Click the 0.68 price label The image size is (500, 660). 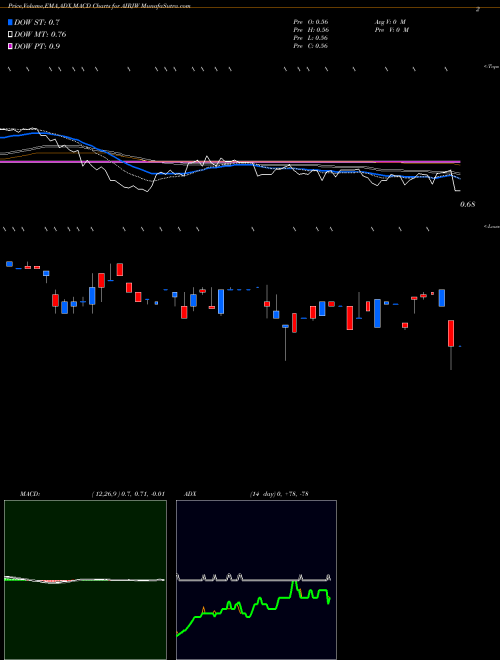coord(467,204)
